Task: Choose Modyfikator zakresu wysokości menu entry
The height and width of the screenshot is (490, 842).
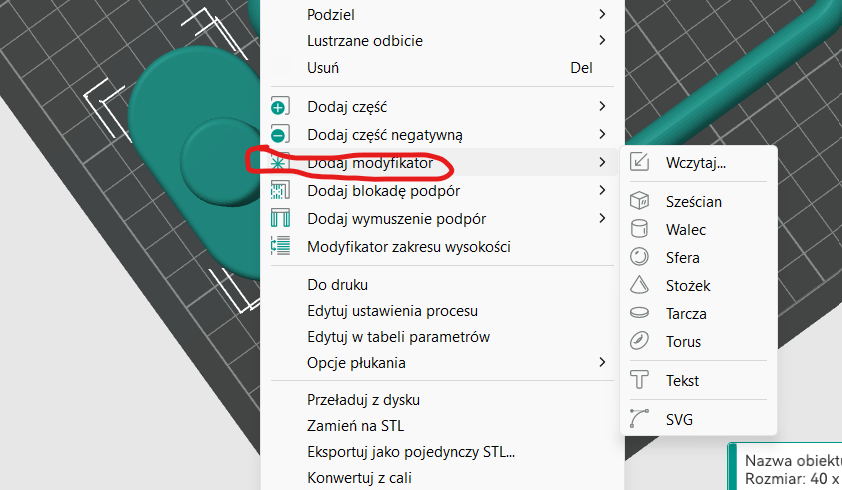Action: coord(408,247)
